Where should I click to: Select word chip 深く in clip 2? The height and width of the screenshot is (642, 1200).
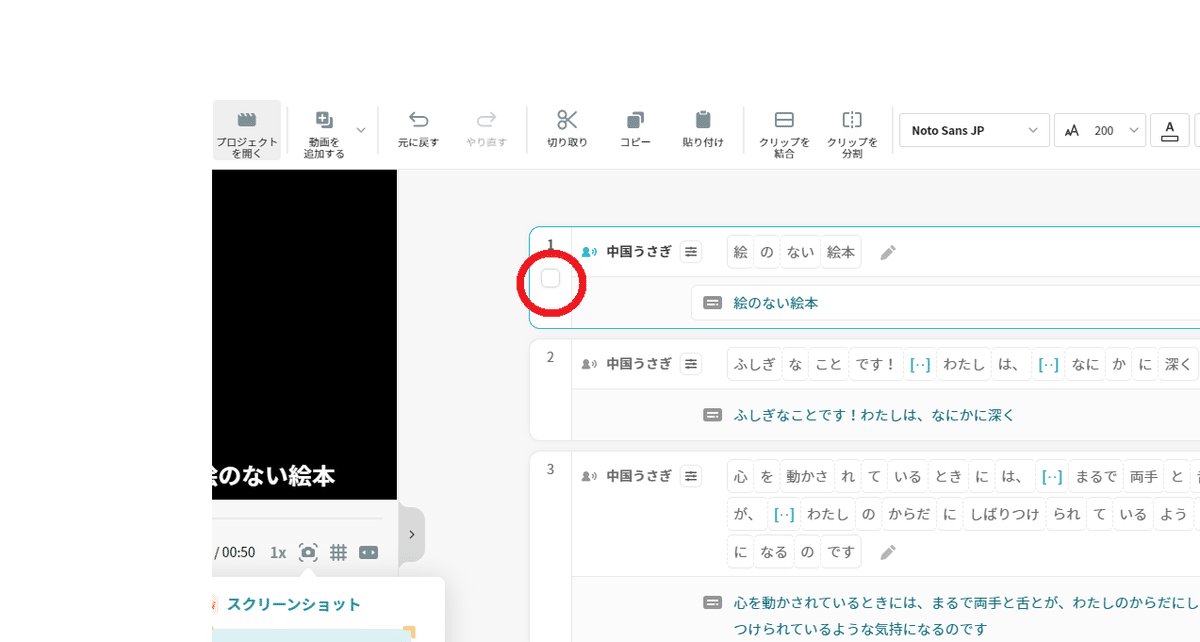[1178, 364]
